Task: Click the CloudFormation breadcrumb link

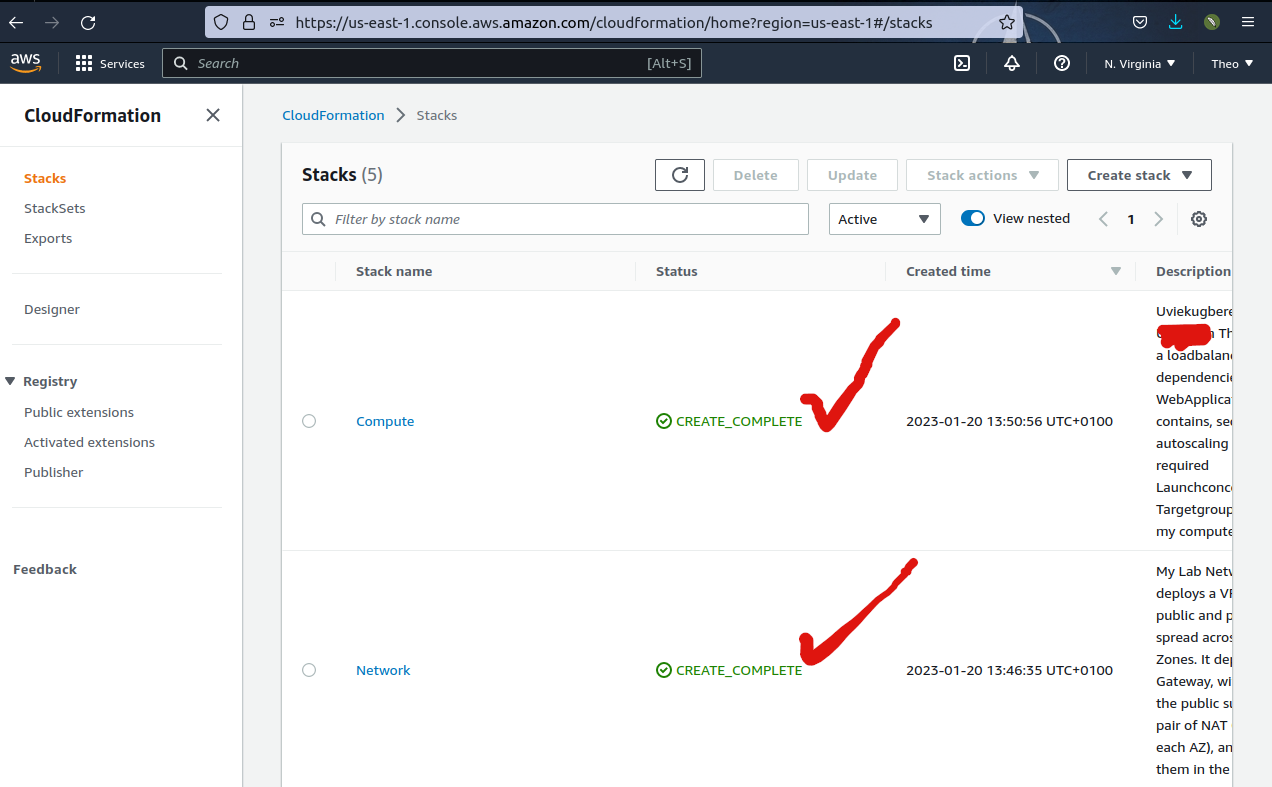Action: tap(333, 115)
